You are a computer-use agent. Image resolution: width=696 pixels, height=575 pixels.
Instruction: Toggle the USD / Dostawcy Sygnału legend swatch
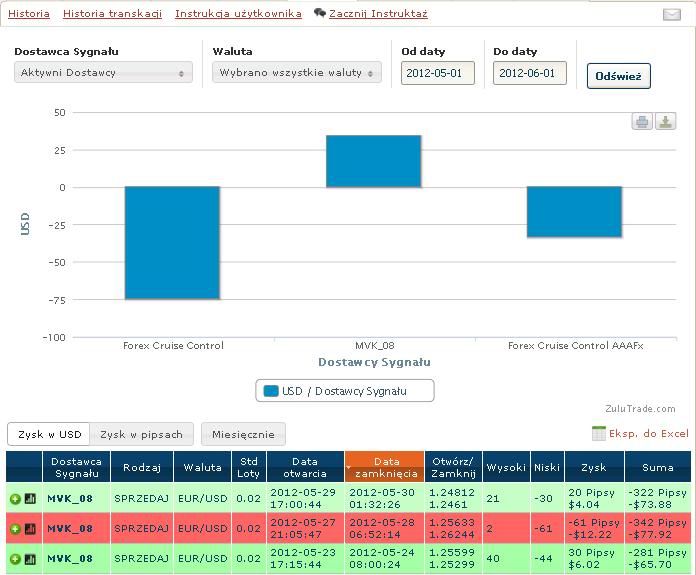[271, 391]
